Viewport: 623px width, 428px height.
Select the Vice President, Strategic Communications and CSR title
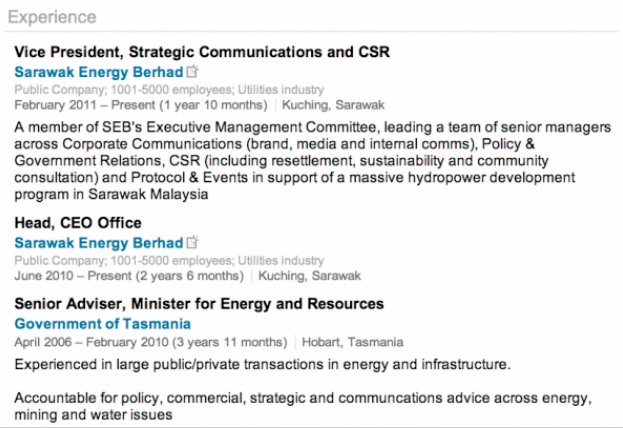click(x=202, y=52)
